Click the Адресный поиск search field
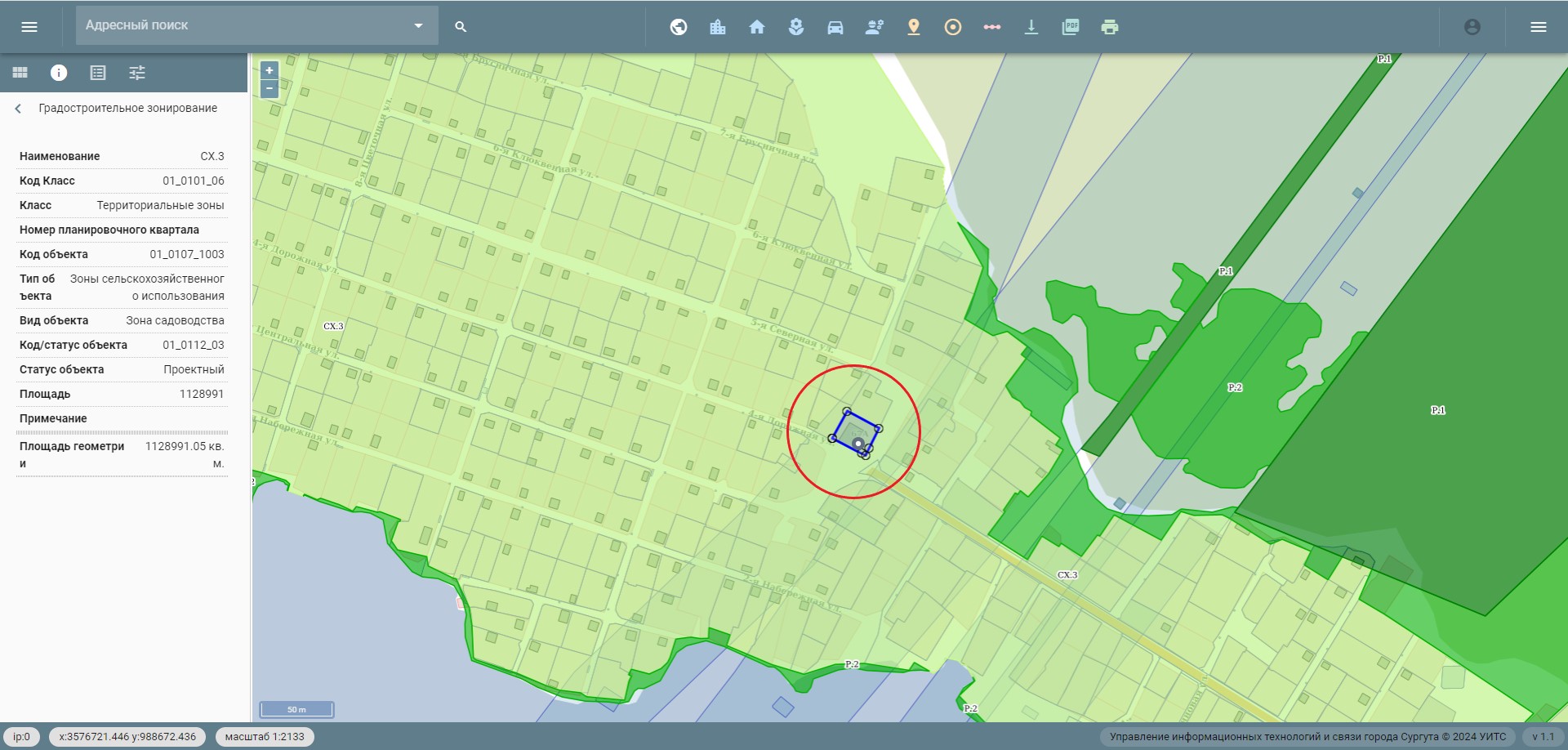 (x=245, y=25)
